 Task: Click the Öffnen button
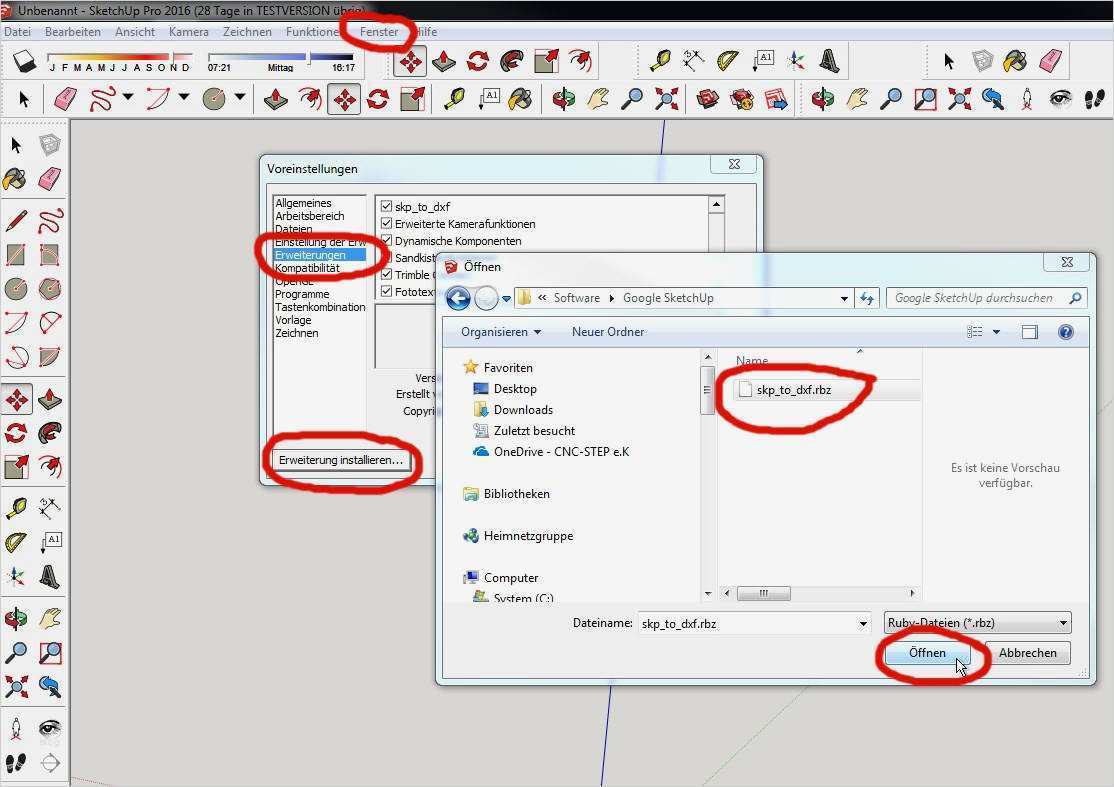coord(927,653)
